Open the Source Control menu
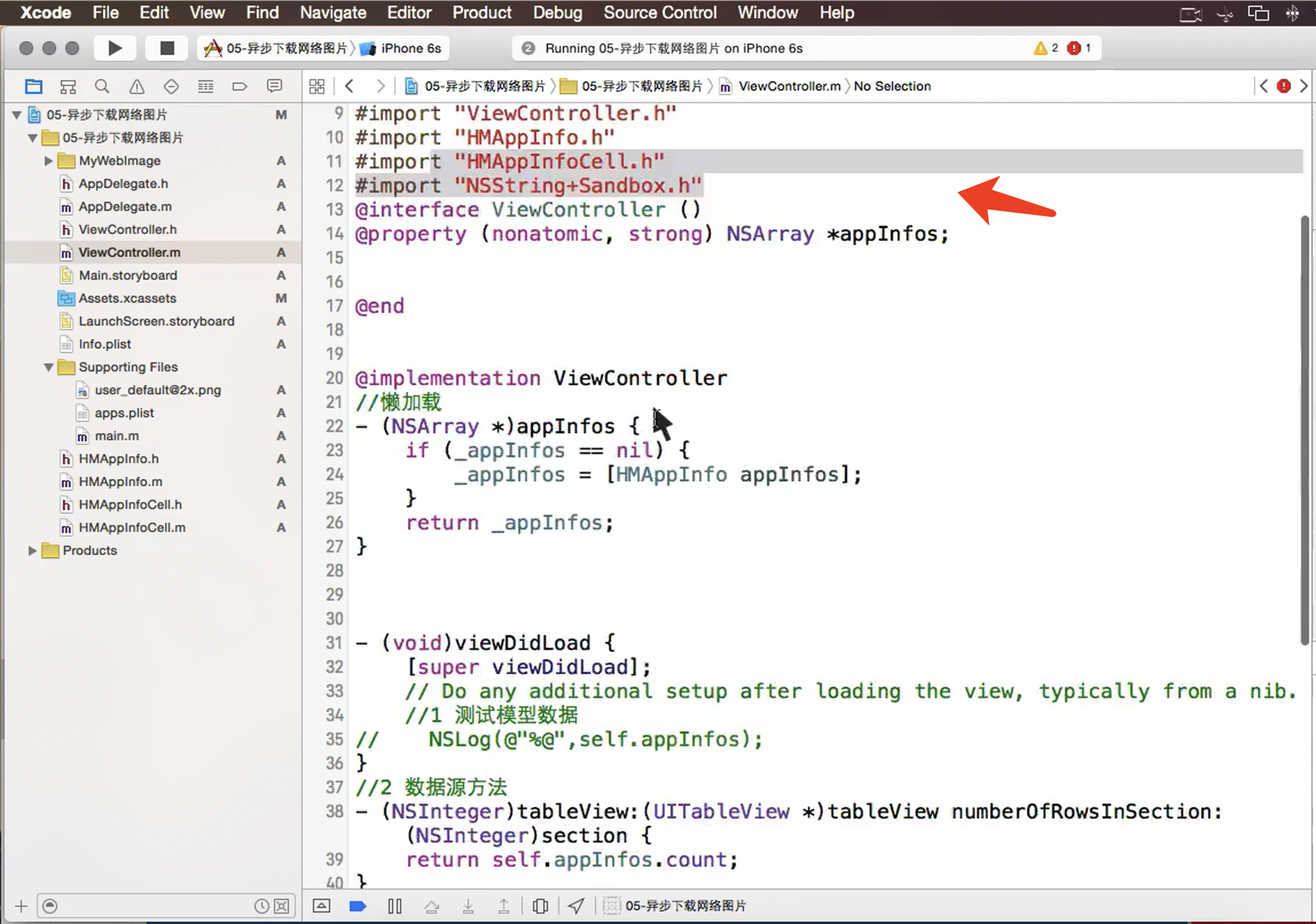The height and width of the screenshot is (924, 1316). [x=660, y=13]
